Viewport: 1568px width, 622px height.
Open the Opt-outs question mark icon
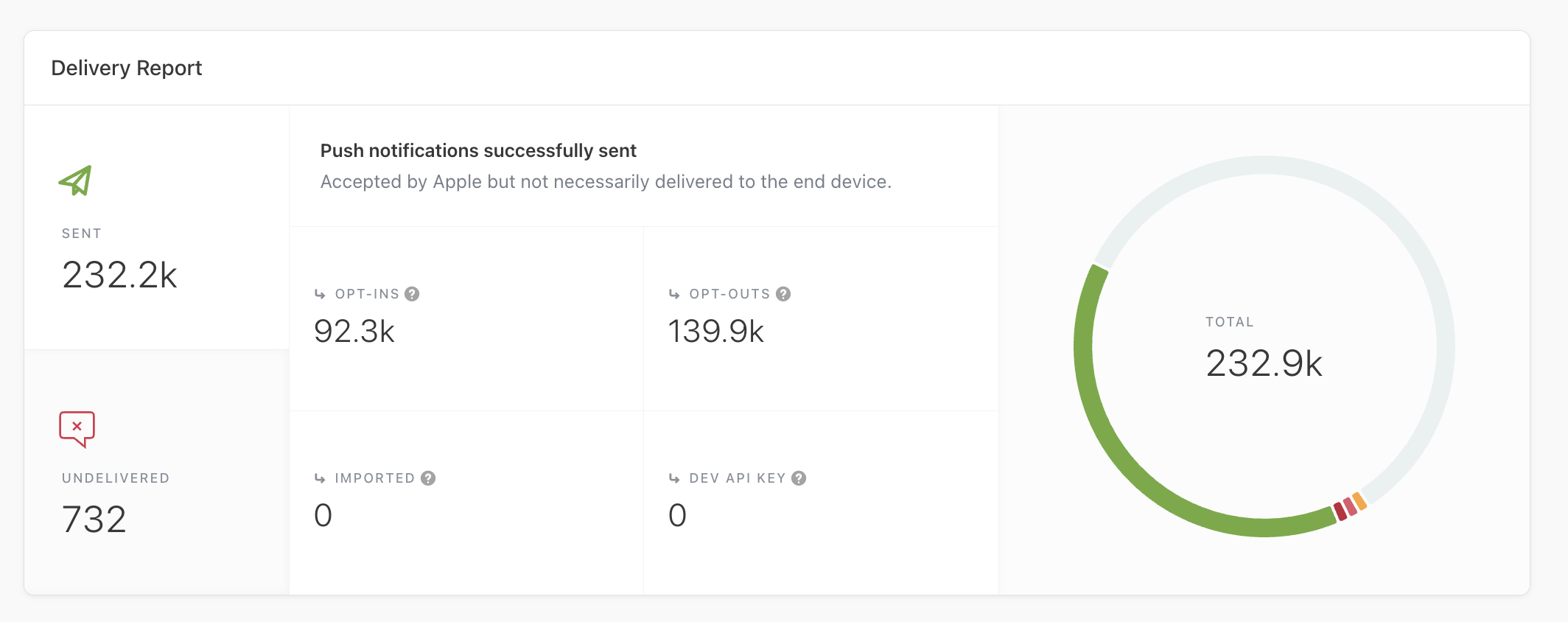[783, 294]
